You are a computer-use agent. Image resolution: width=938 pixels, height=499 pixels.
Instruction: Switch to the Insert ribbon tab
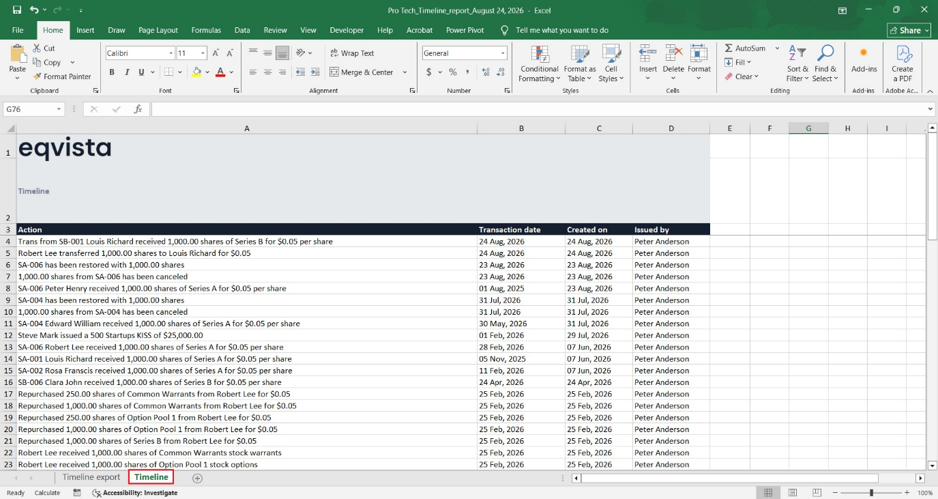85,30
